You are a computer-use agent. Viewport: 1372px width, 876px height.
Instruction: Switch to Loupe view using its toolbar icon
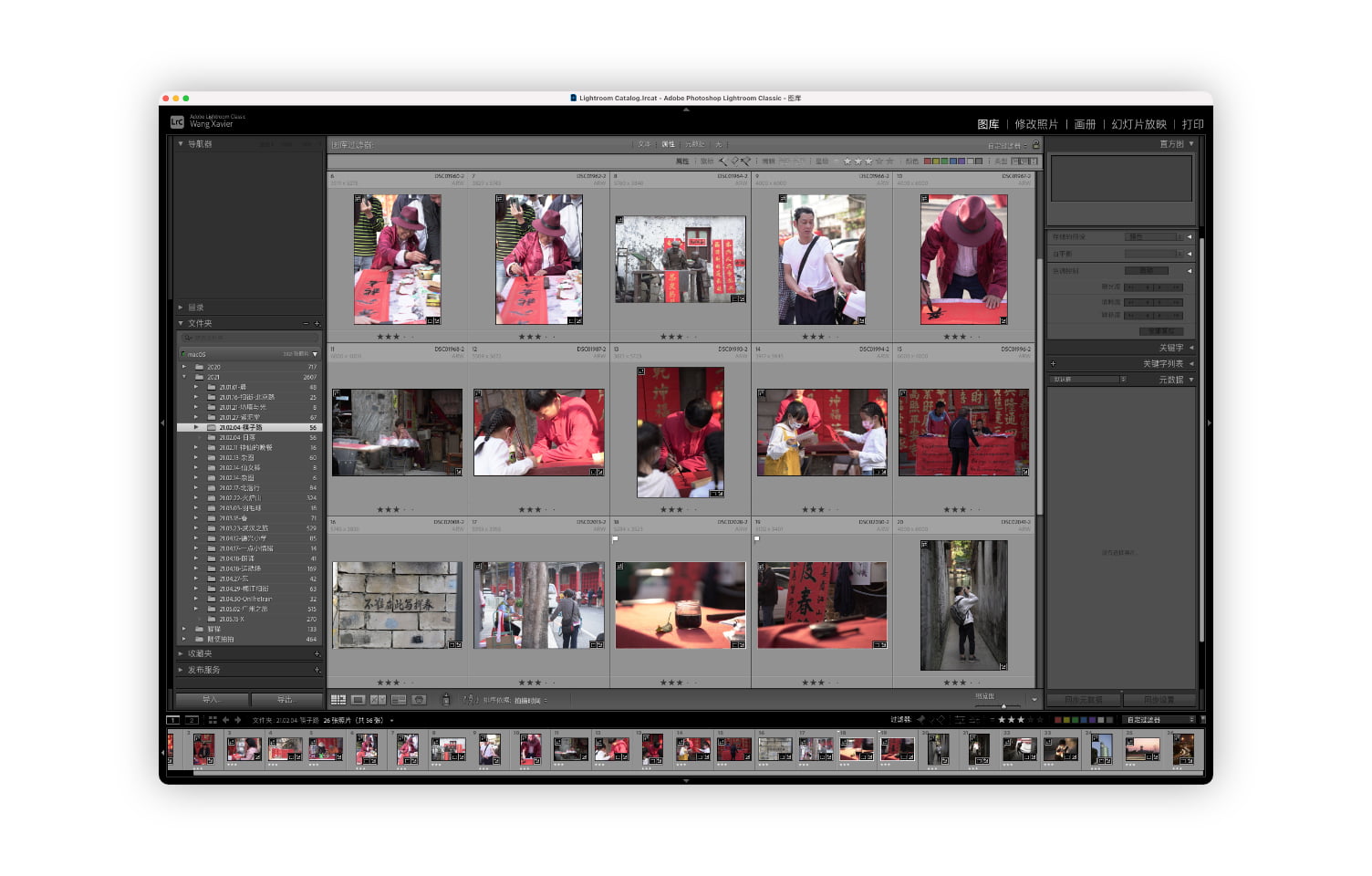click(x=357, y=699)
